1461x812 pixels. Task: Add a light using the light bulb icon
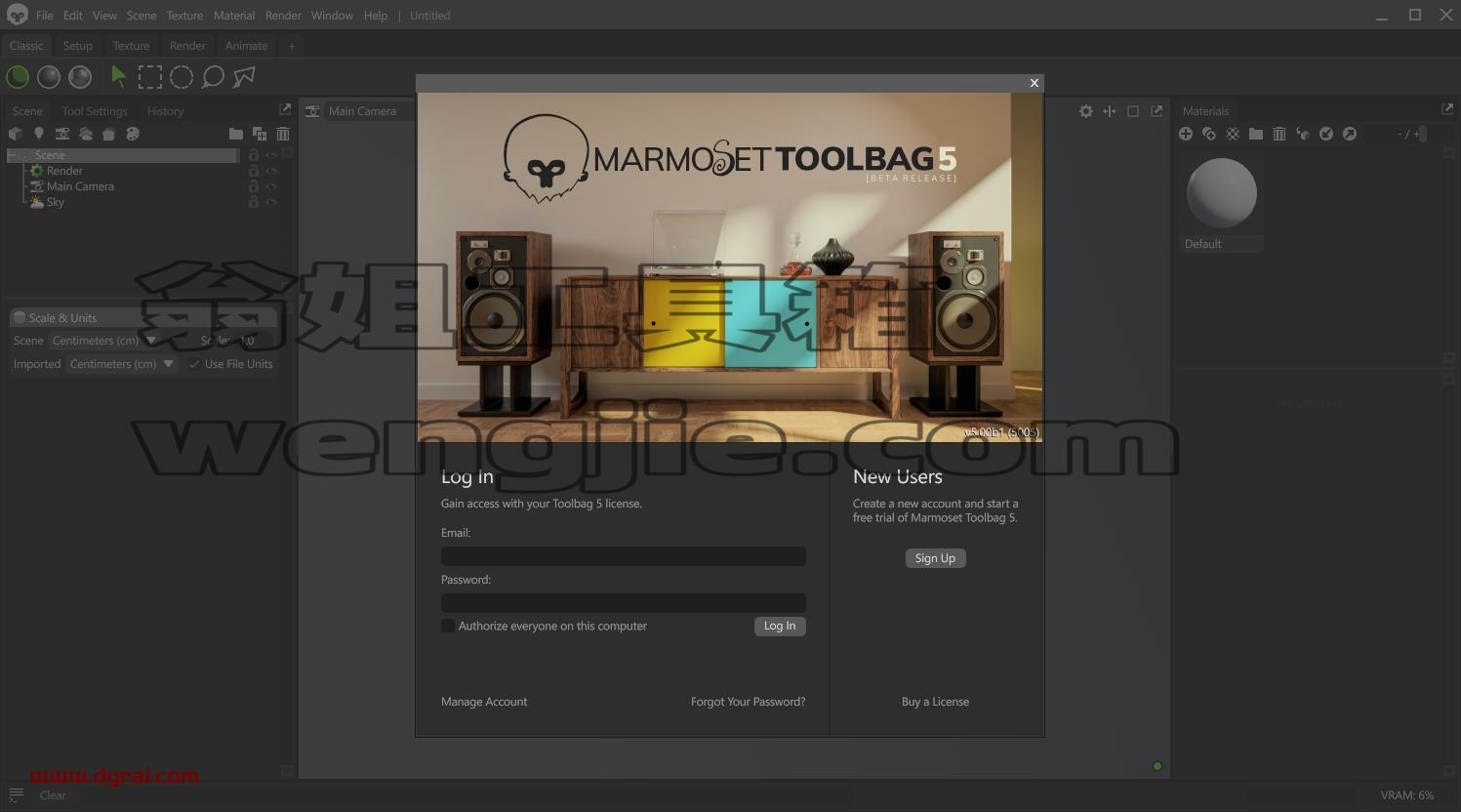(x=39, y=134)
